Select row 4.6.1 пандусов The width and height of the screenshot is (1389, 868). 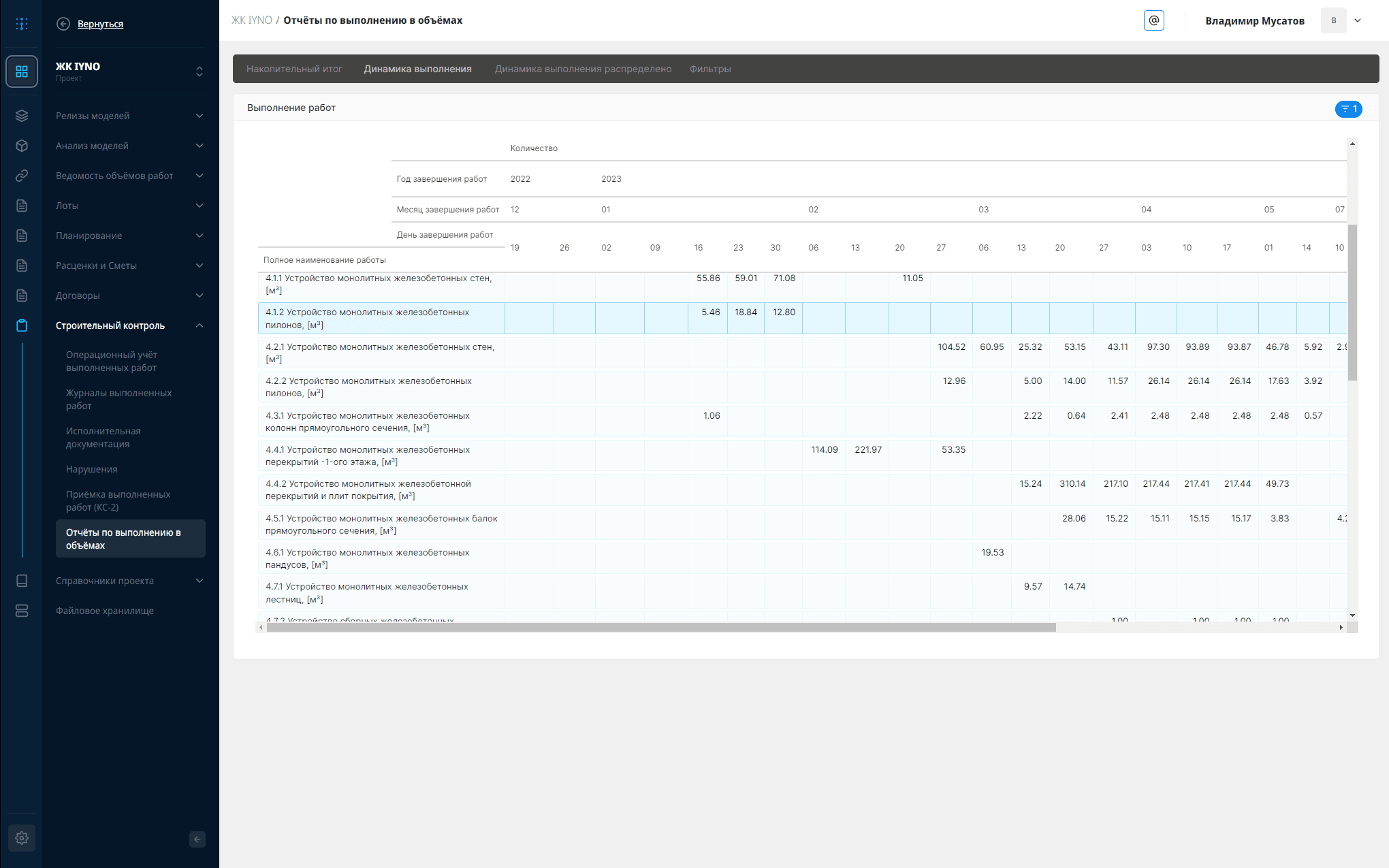coord(802,559)
